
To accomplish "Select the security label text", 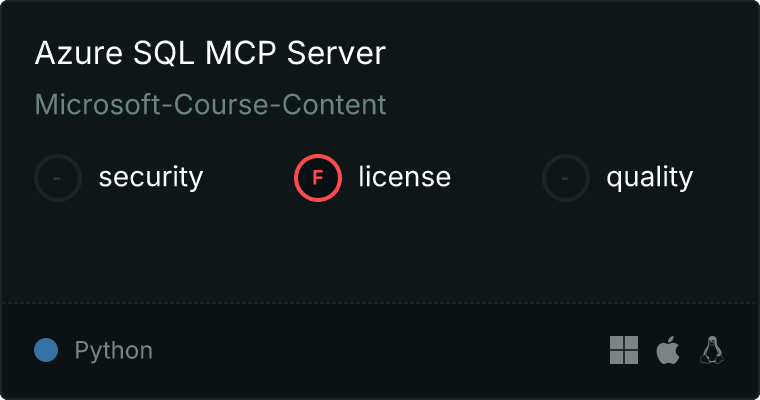I will 151,177.
